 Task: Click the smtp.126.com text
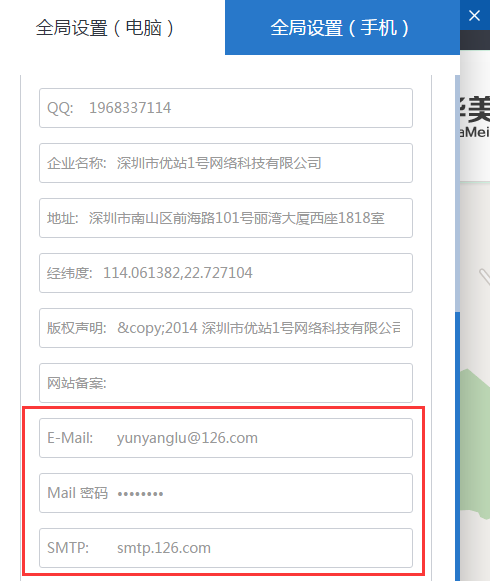164,548
